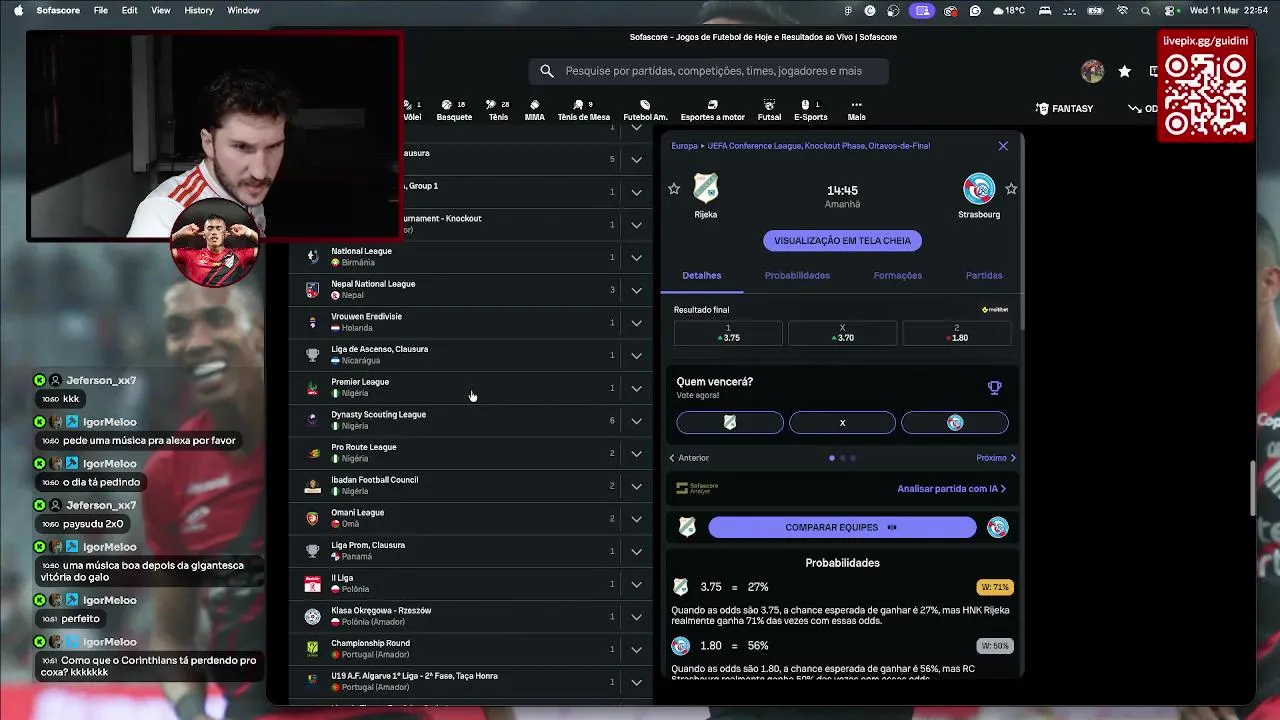Screen dimensions: 1280x720
Task: Click the Nepal National League logo
Action: [313, 290]
